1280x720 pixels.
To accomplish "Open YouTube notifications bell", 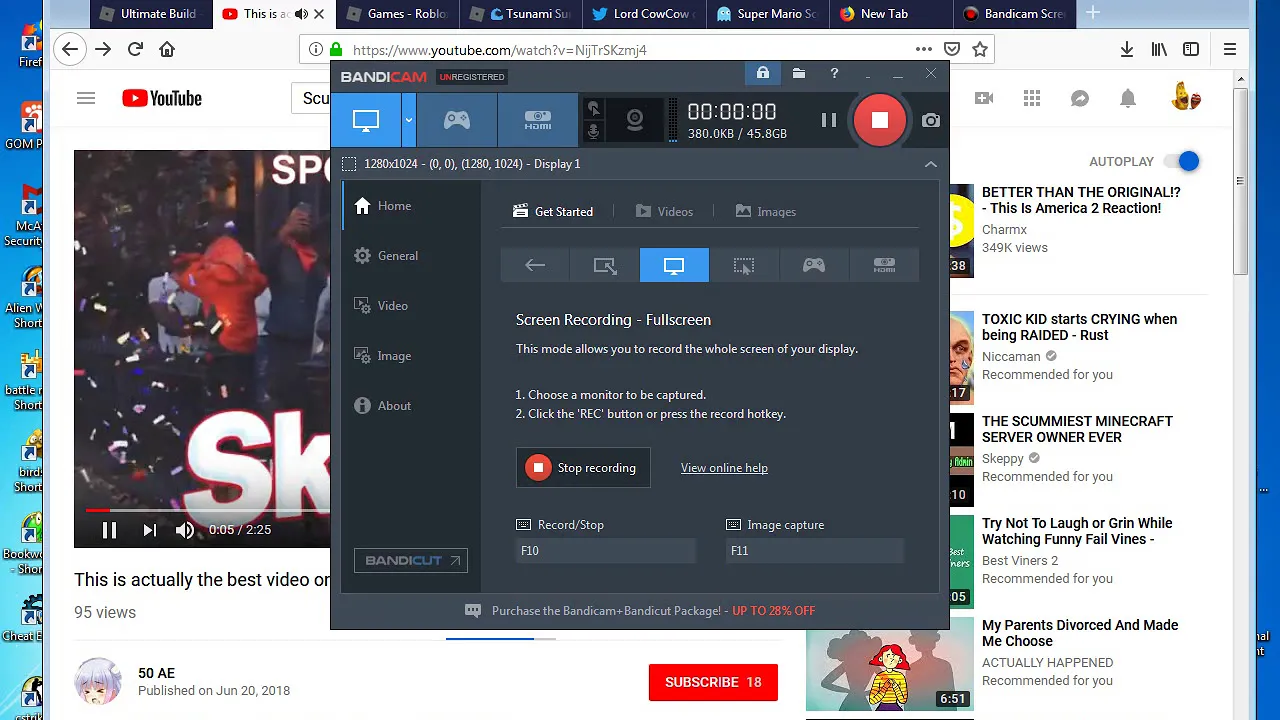I will coord(1128,98).
